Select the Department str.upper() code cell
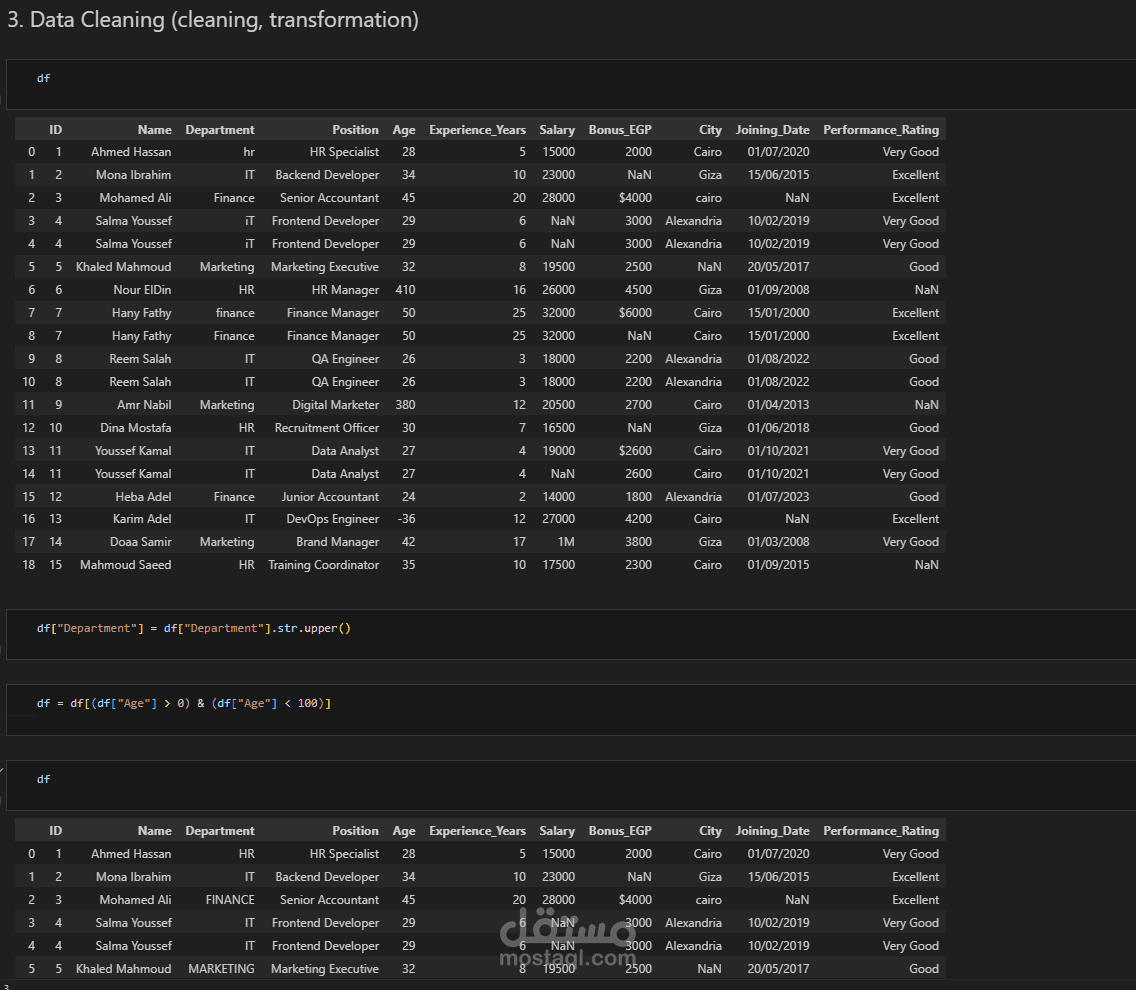The width and height of the screenshot is (1136, 990). click(x=571, y=634)
